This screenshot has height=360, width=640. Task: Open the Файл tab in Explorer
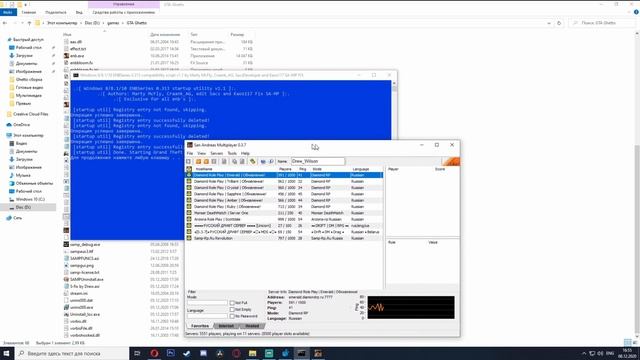(8, 12)
